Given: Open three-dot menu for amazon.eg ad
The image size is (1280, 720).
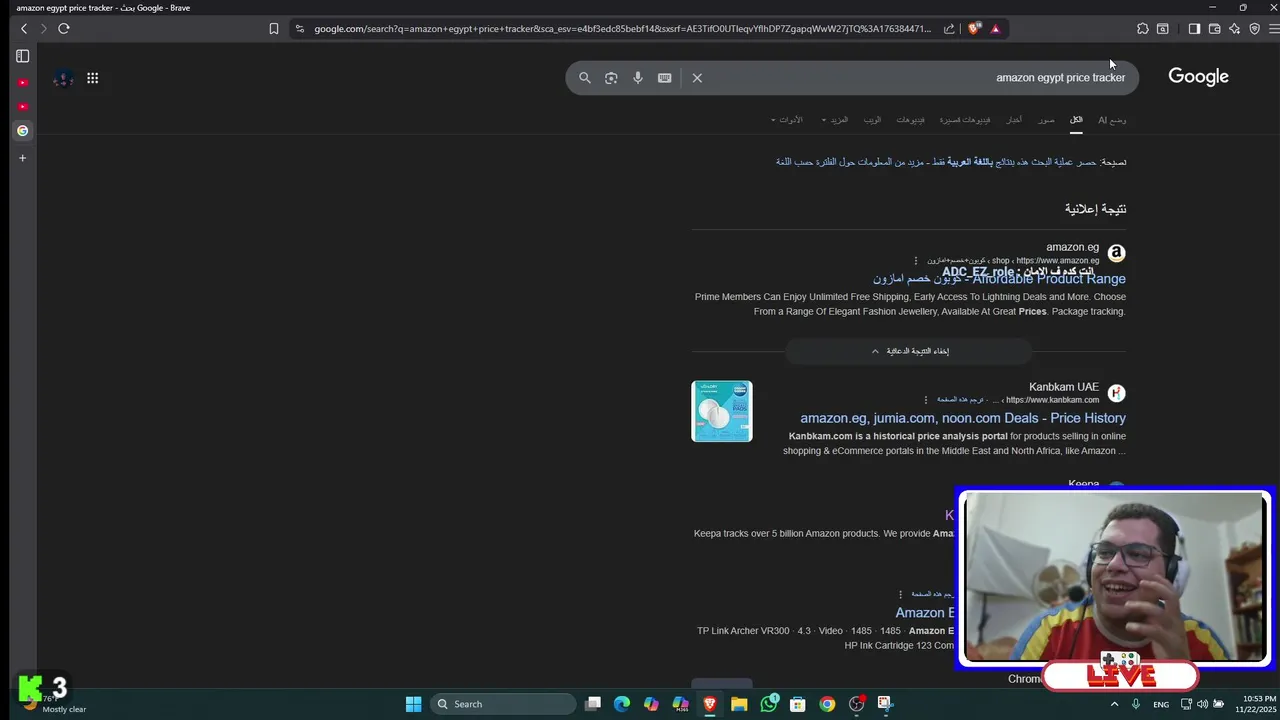Looking at the screenshot, I should coord(915,261).
